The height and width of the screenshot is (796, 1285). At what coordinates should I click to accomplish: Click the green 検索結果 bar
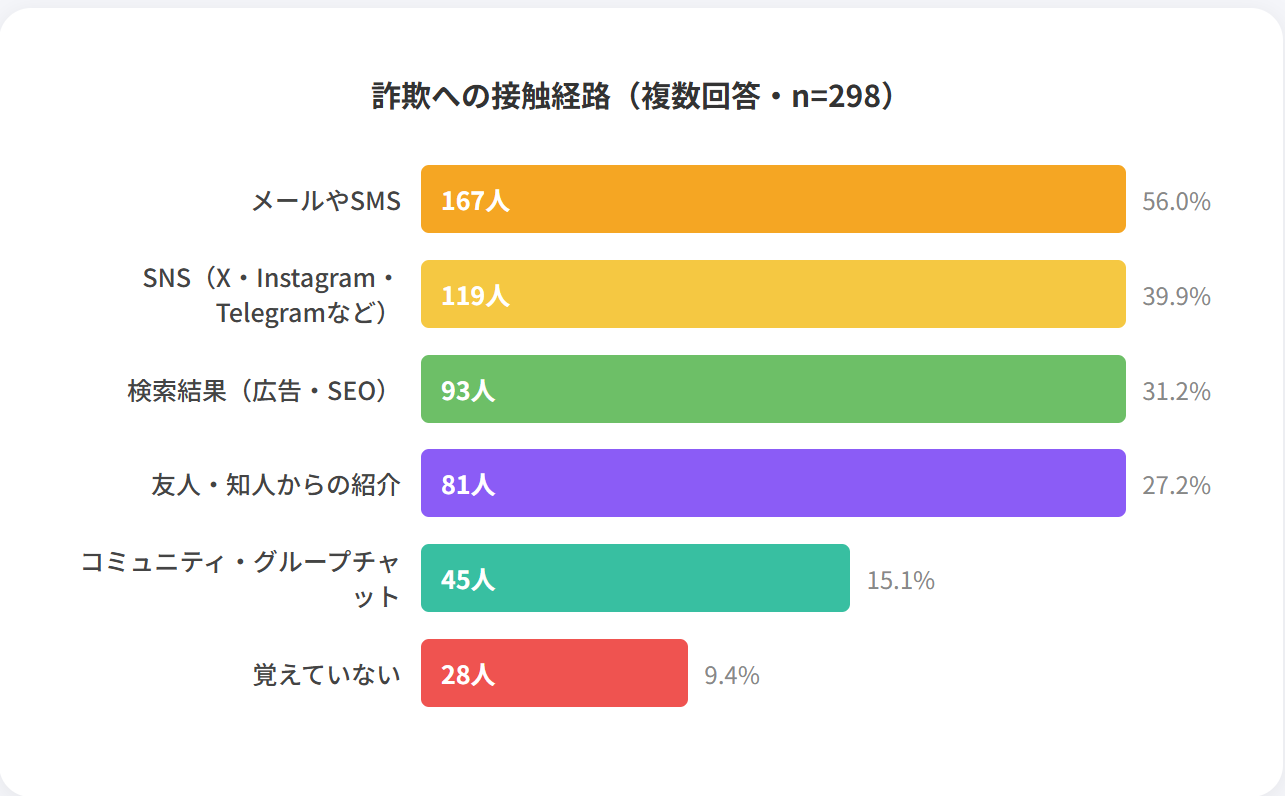point(773,389)
